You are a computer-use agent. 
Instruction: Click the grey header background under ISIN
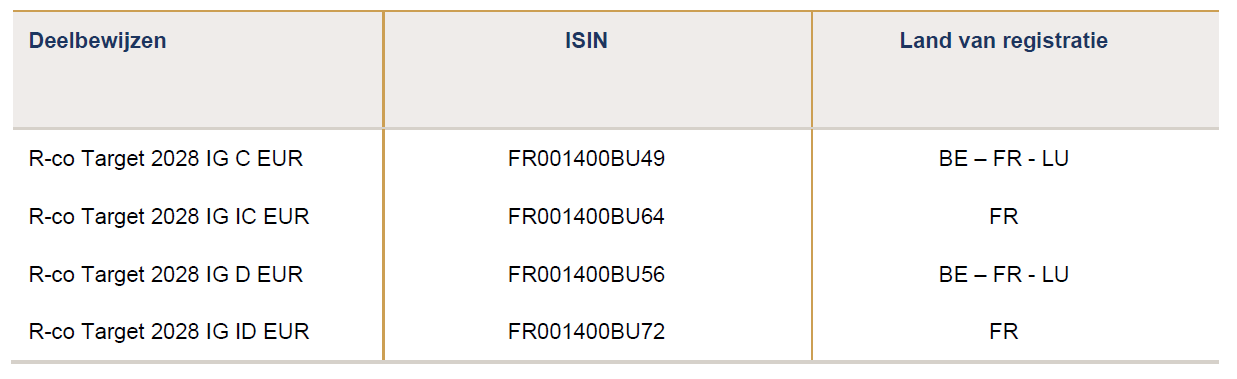[x=597, y=90]
